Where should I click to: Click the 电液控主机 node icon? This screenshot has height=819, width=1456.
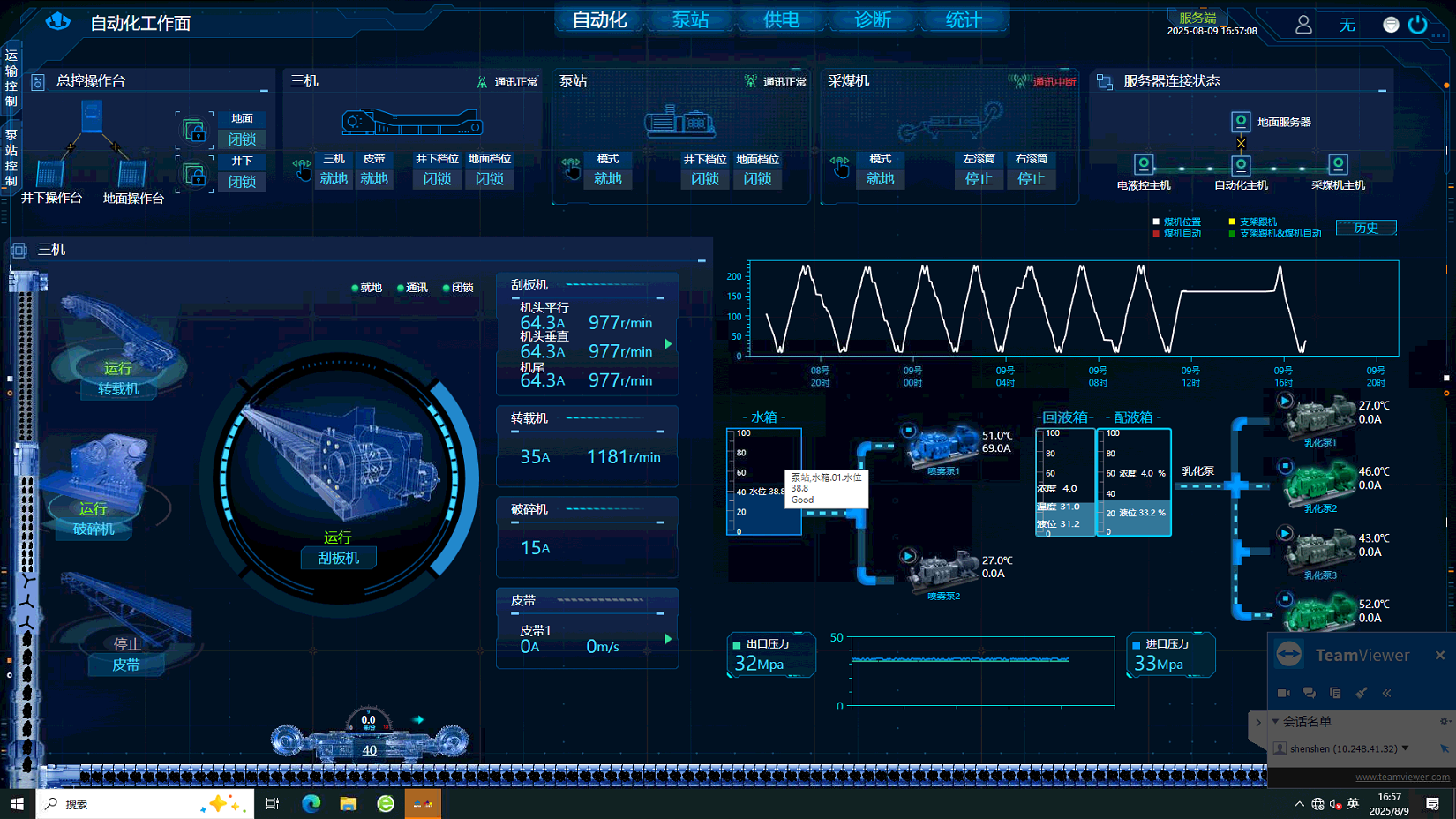click(x=1144, y=164)
